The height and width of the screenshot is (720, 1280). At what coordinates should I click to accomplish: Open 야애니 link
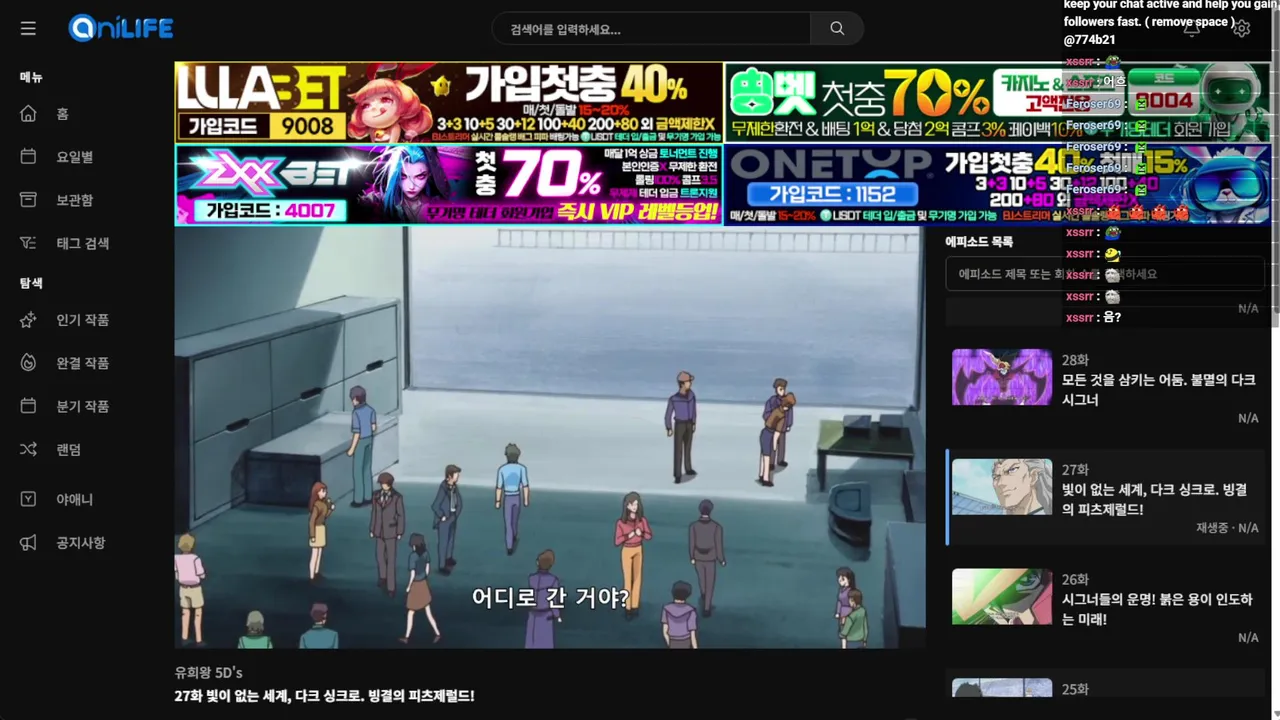(74, 499)
